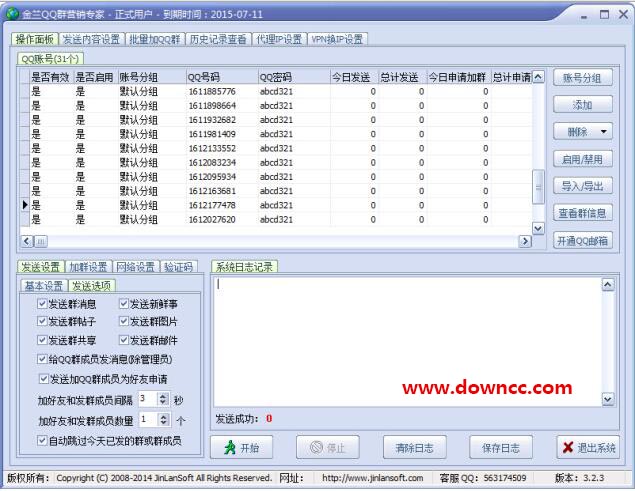Switch to 加群设置 tab
635x491 pixels.
pos(88,267)
